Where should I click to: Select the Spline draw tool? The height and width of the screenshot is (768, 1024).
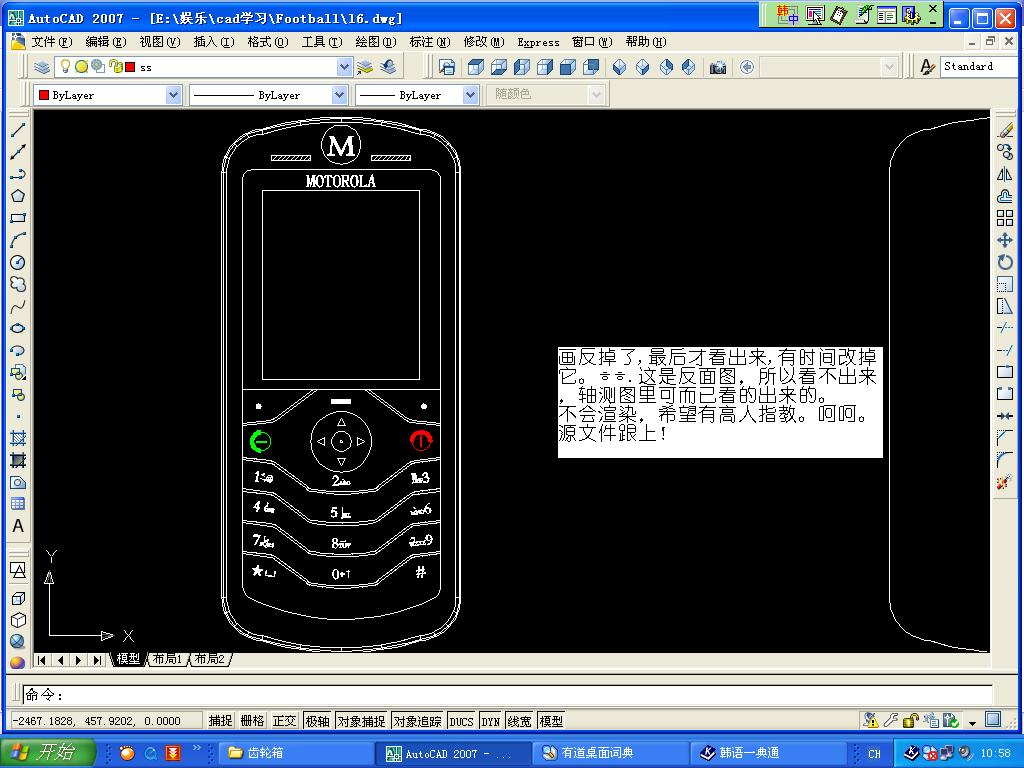[x=18, y=306]
